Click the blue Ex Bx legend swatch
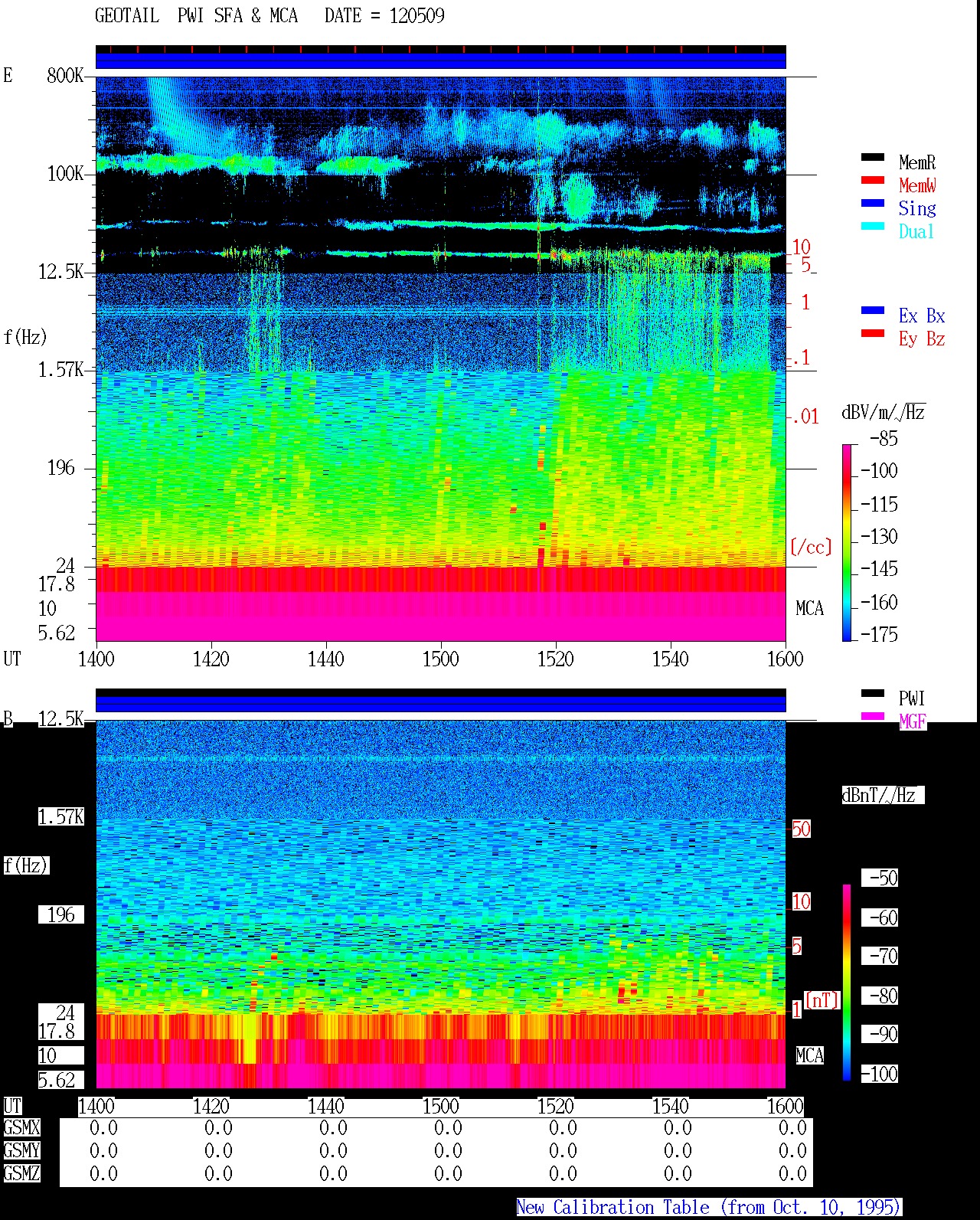 873,311
